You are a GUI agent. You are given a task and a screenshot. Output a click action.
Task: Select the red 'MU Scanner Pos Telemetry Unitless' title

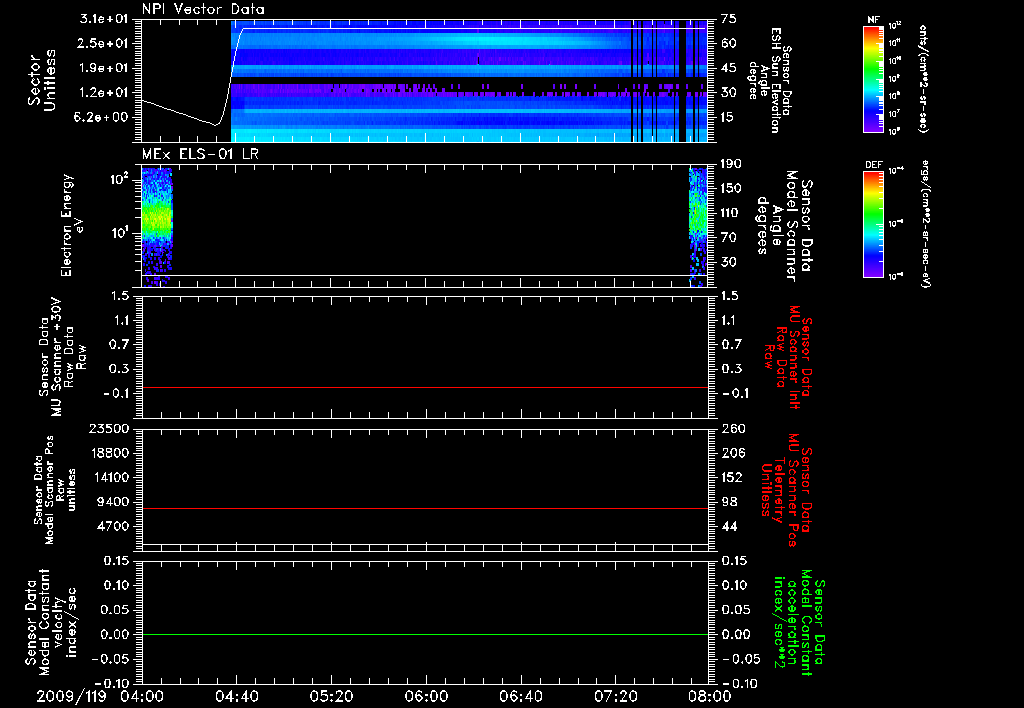(787, 490)
